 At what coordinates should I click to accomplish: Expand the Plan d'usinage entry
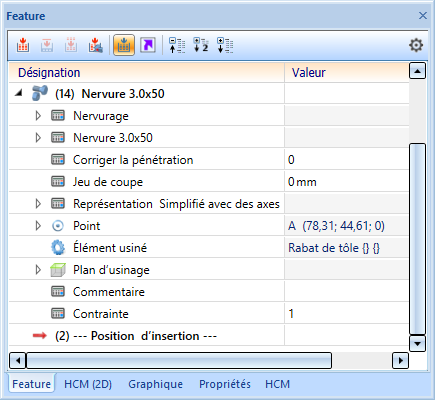pyautogui.click(x=38, y=270)
